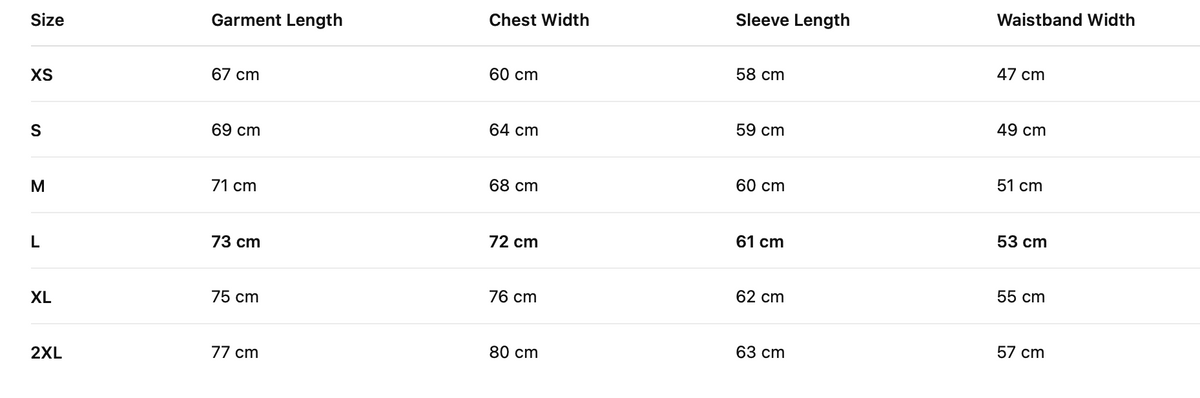Click the 67 cm garment length cell

(235, 75)
